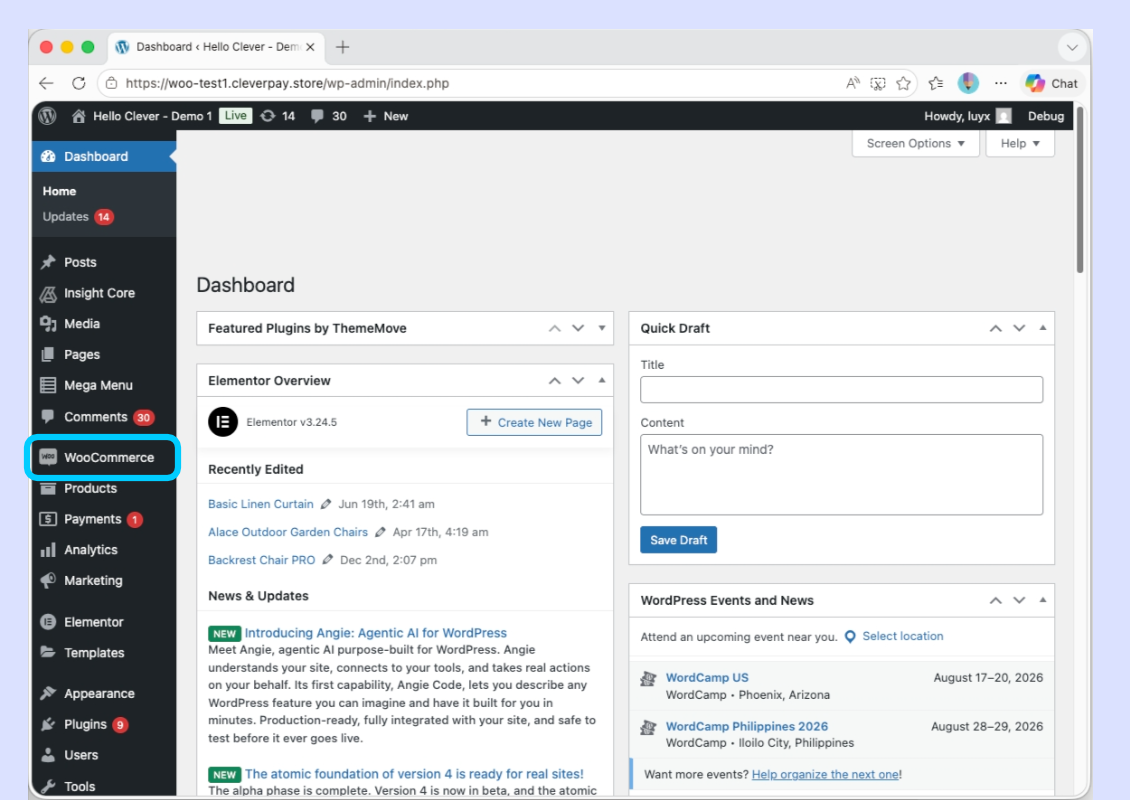The height and width of the screenshot is (800, 1130).
Task: Move Featured Plugins panel down
Action: [578, 328]
